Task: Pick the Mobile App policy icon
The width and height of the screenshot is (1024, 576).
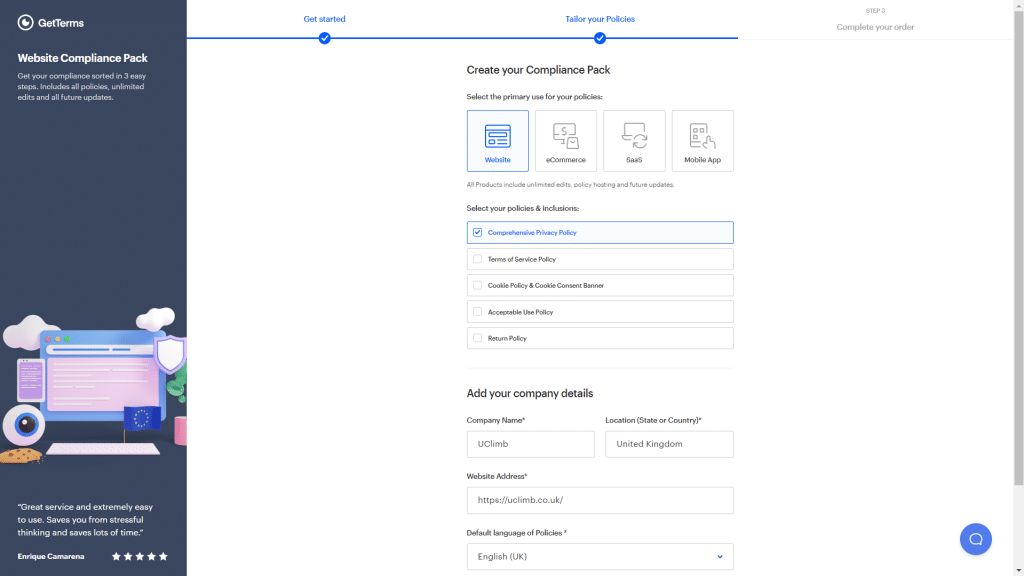Action: click(x=702, y=136)
